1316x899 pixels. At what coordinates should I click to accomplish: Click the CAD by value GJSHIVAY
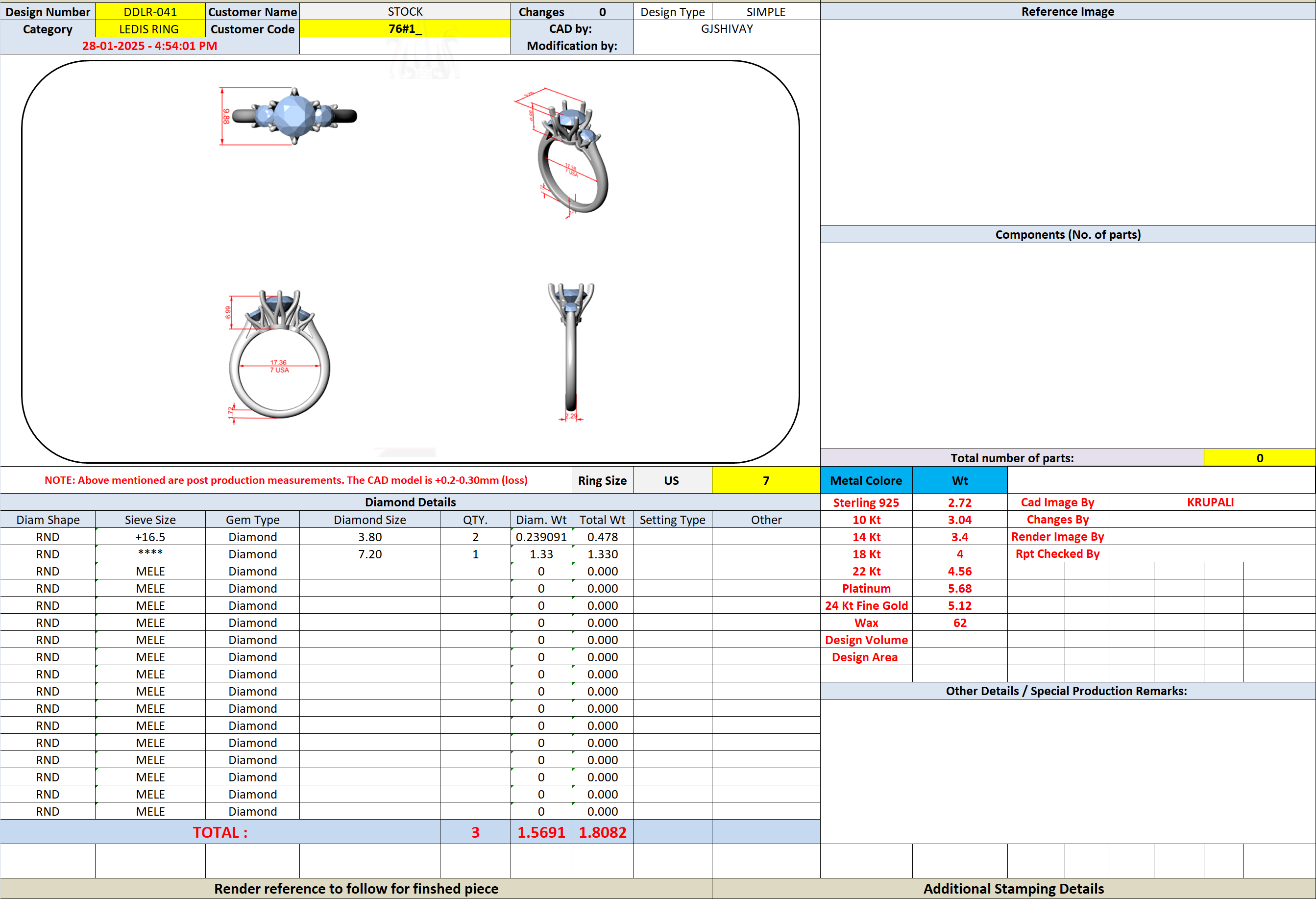point(727,29)
